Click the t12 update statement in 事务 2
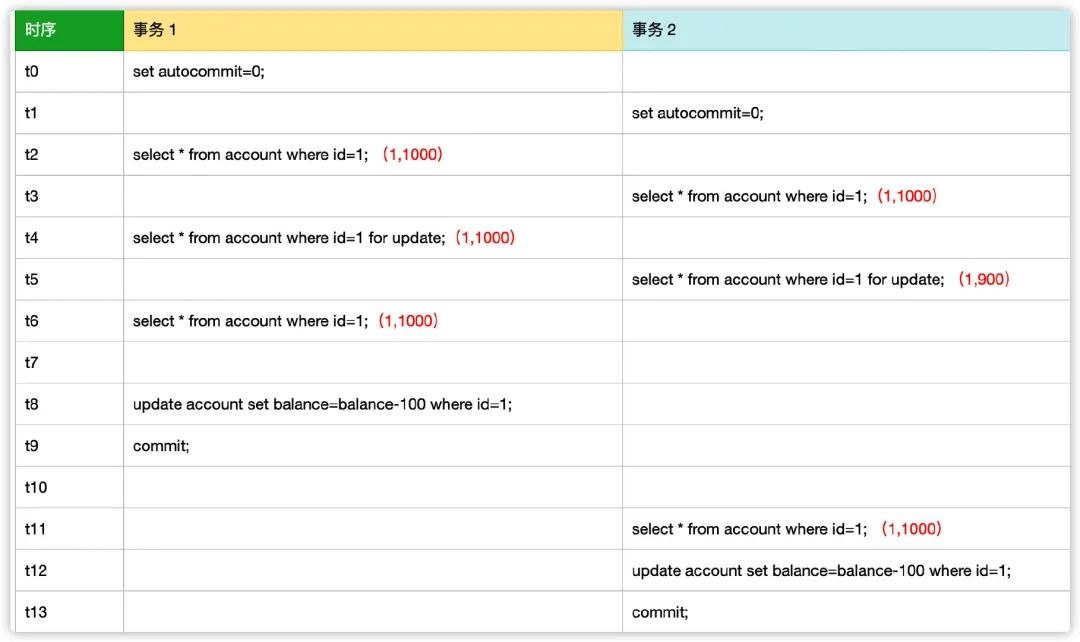 pyautogui.click(x=821, y=571)
